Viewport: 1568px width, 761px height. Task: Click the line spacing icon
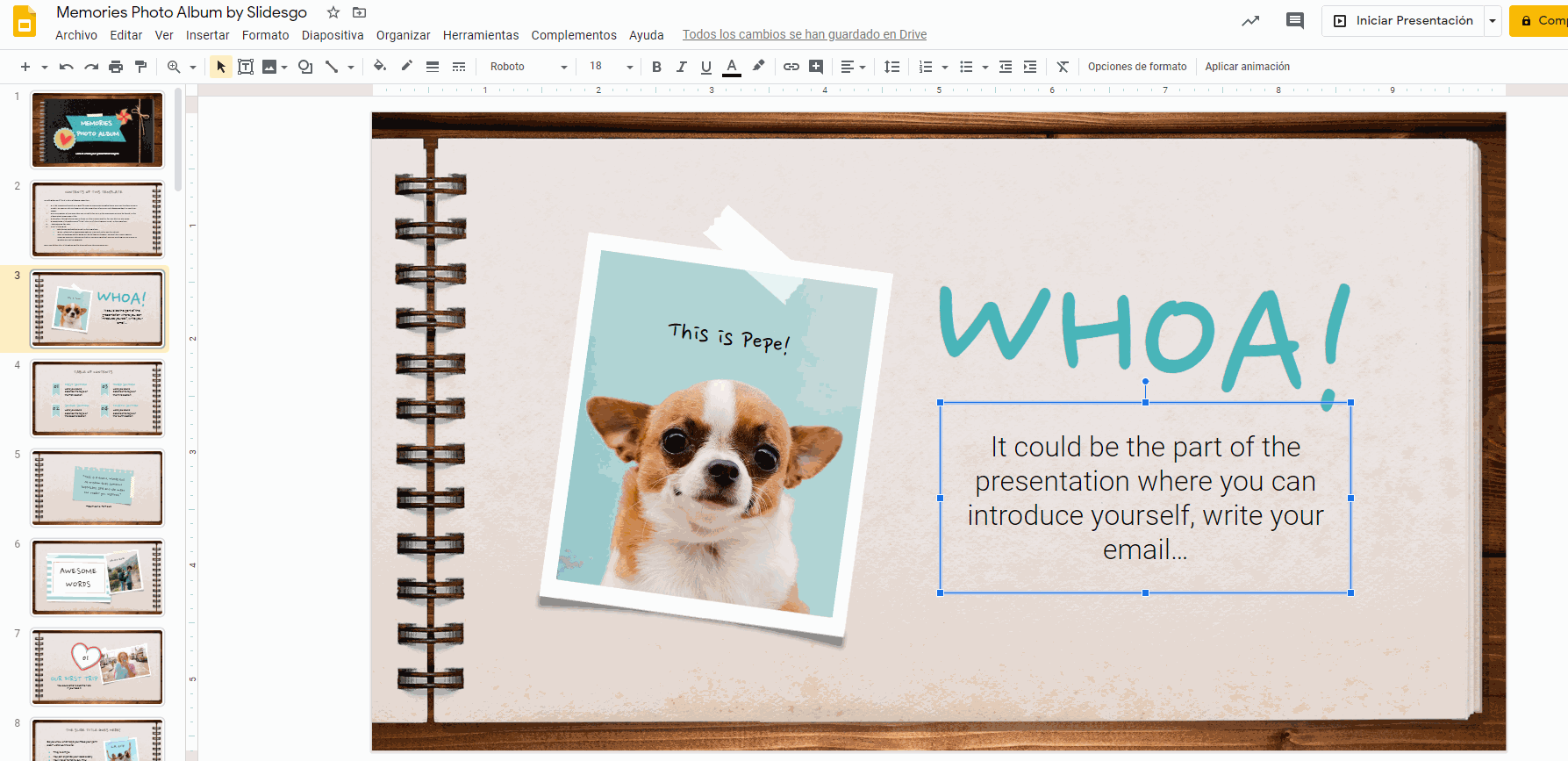(x=891, y=67)
